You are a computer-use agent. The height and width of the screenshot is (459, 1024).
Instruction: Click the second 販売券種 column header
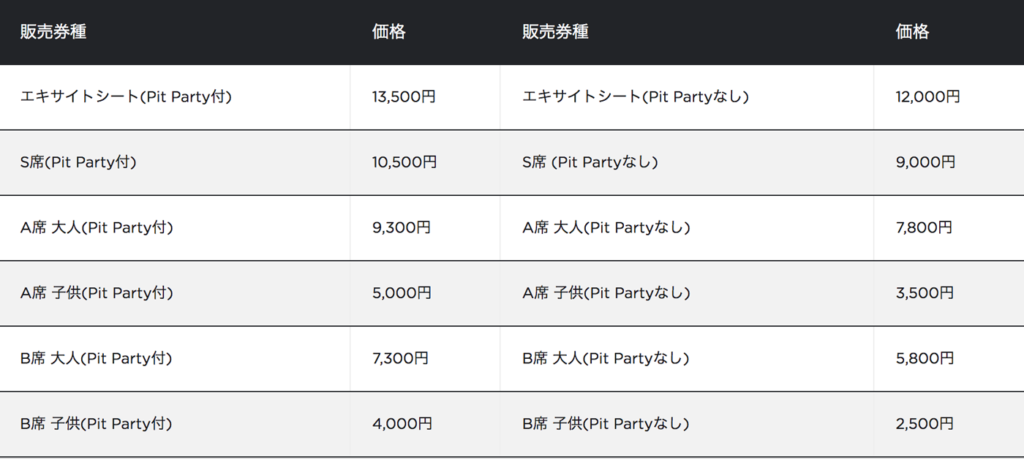555,31
